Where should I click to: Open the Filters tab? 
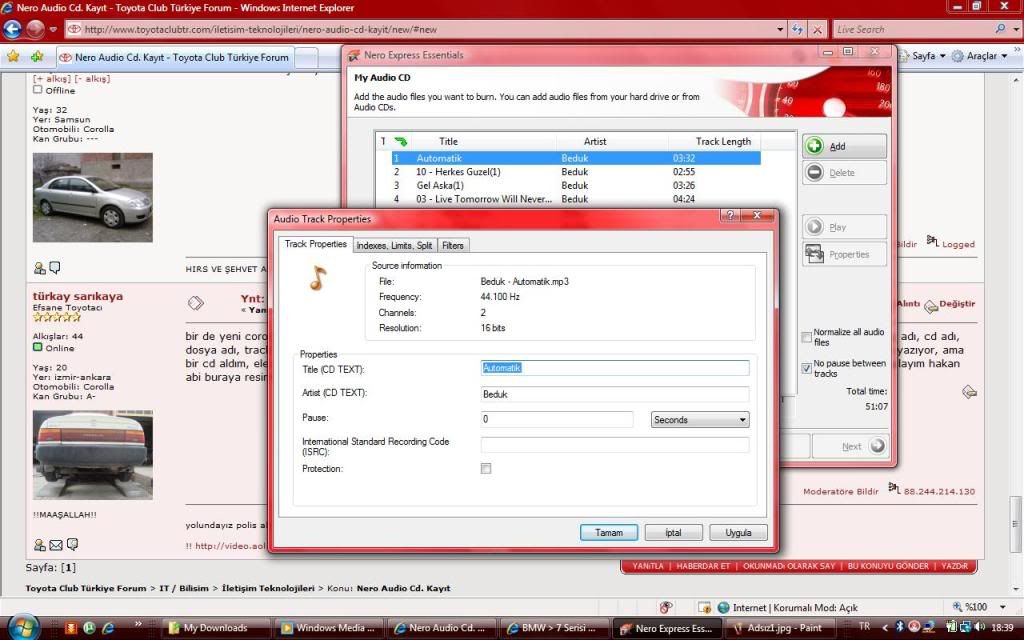453,245
